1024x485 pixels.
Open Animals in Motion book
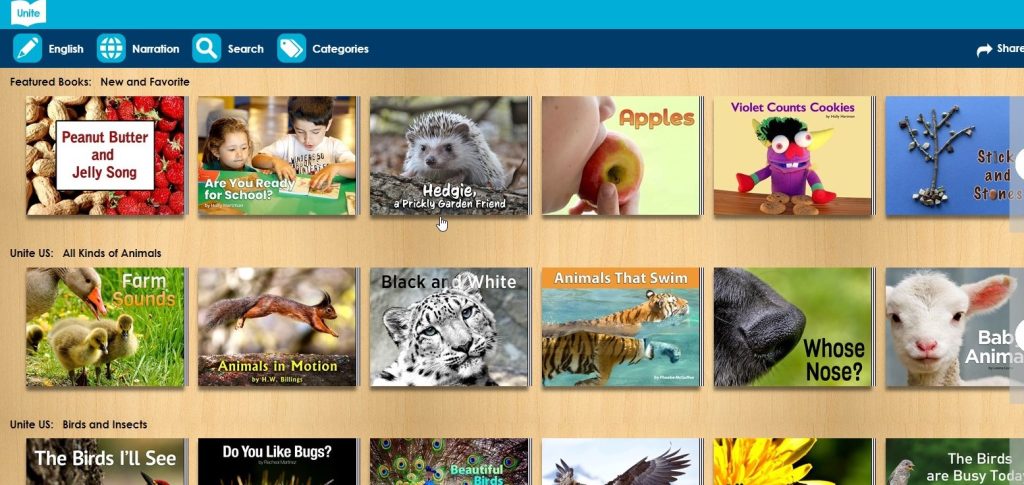click(278, 327)
